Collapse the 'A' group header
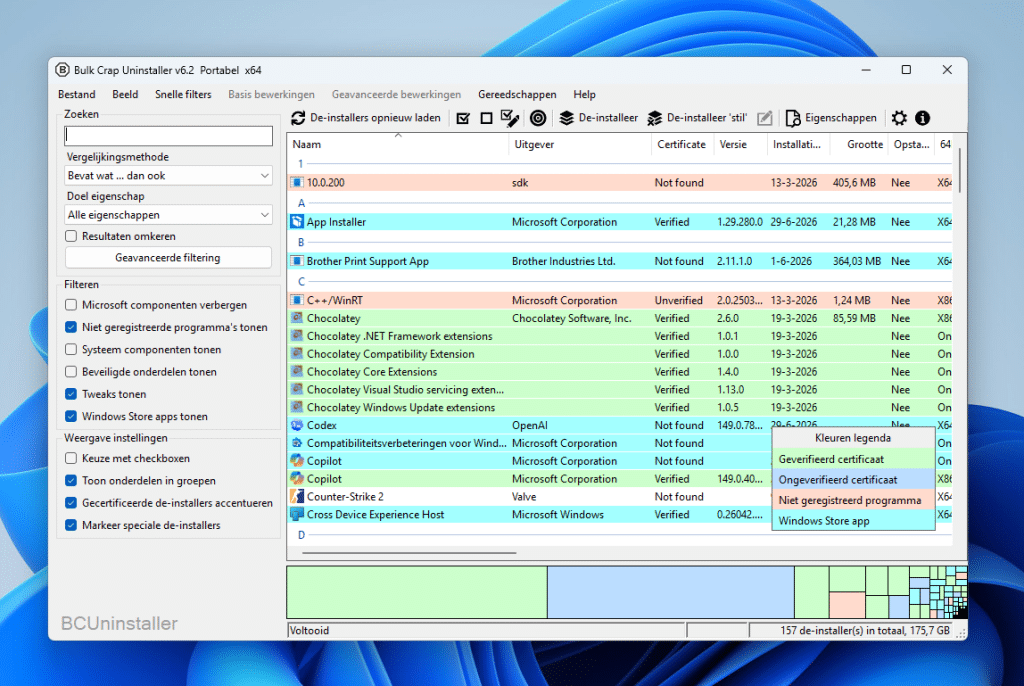This screenshot has width=1024, height=686. (x=301, y=203)
